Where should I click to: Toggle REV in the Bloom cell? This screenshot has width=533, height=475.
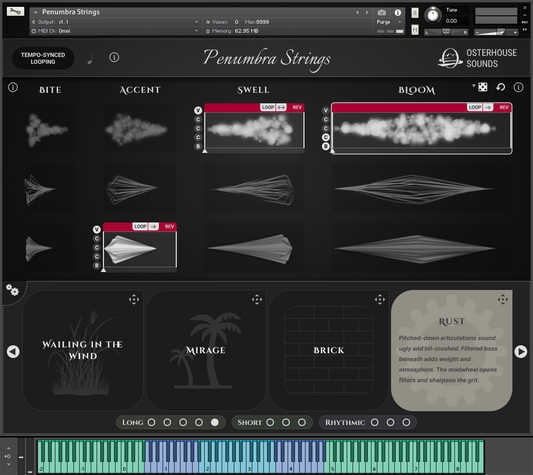[504, 107]
